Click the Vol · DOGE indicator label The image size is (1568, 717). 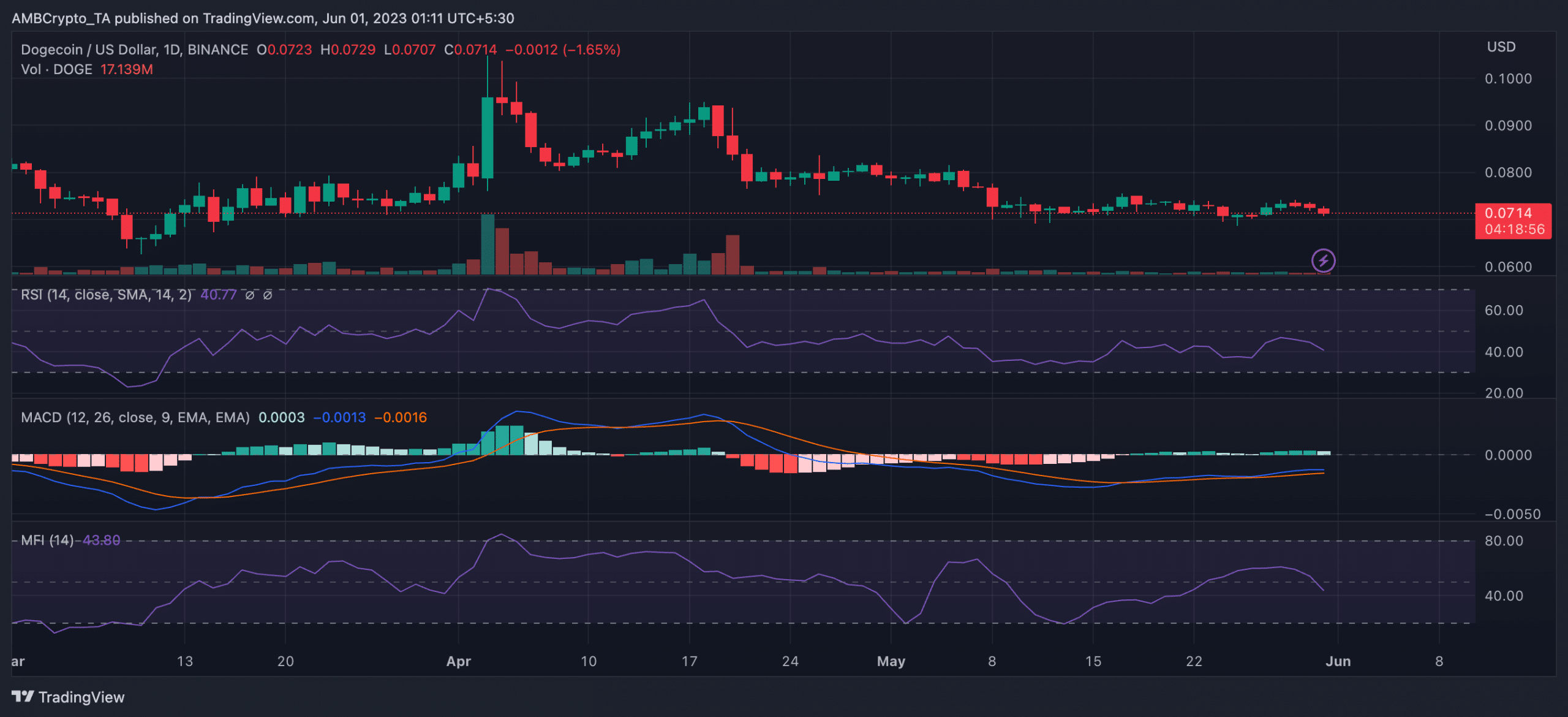[56, 69]
